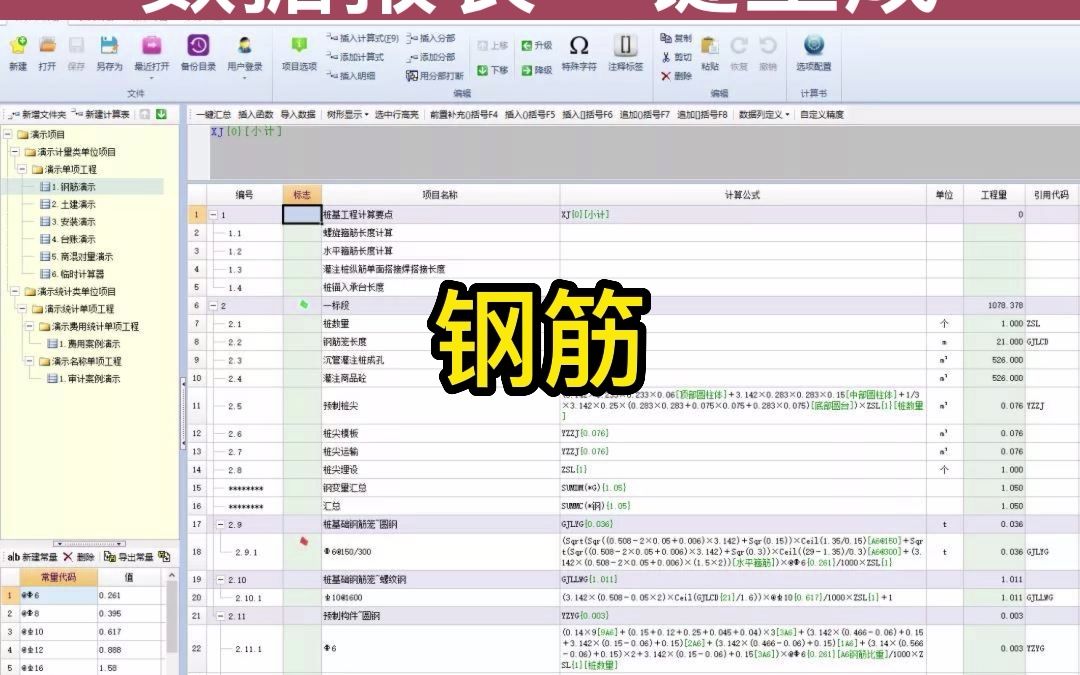Image resolution: width=1080 pixels, height=675 pixels.
Task: Open the 特殊字符 (special character) tool
Action: coord(578,55)
